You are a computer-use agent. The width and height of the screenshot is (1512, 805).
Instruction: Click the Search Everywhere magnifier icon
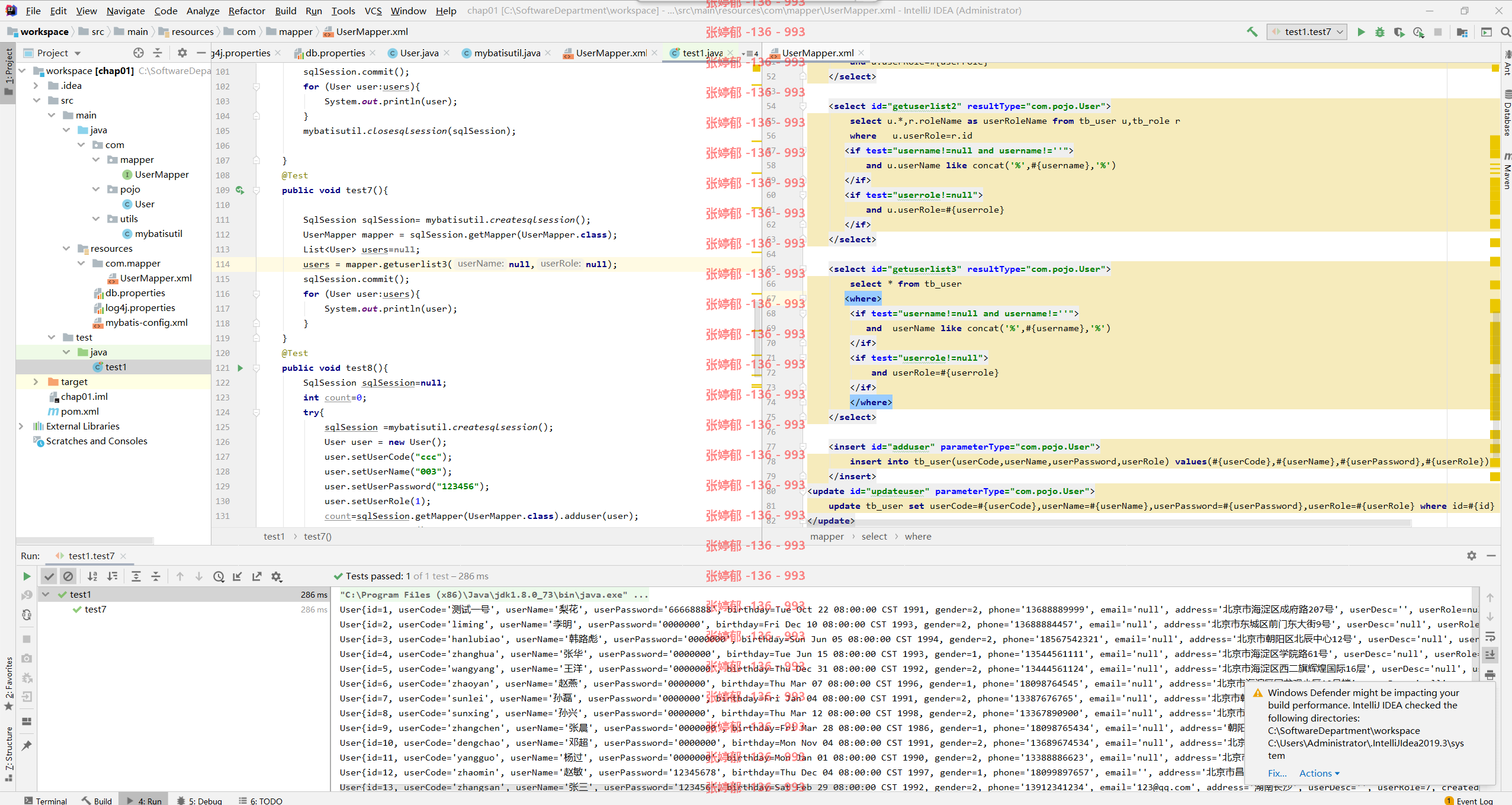(1505, 32)
